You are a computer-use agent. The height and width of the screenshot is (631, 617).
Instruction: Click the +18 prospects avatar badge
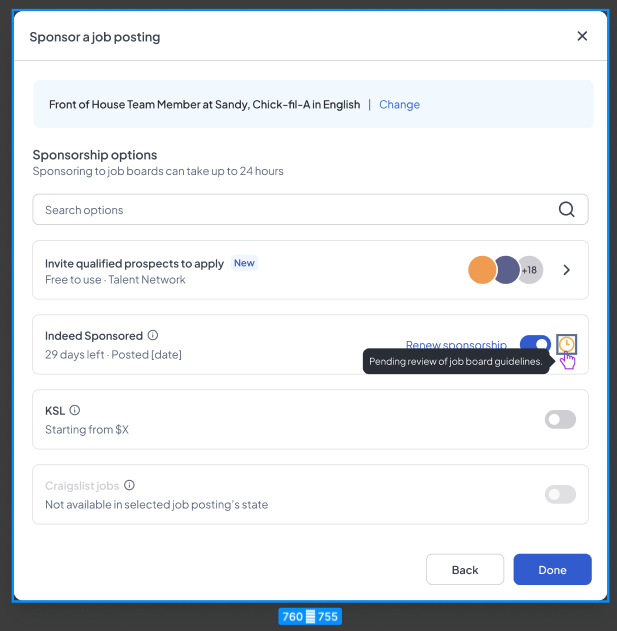[x=530, y=270]
